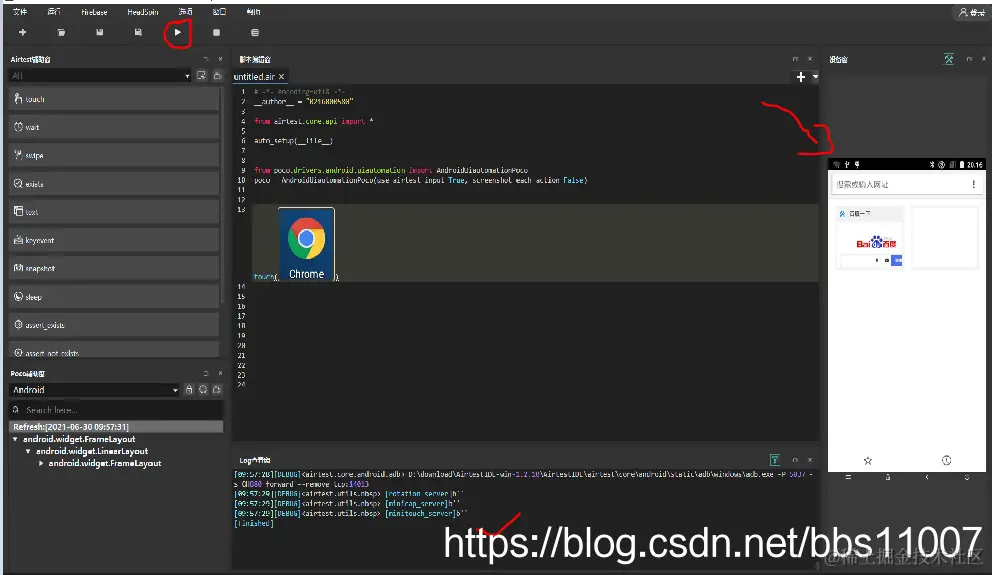Click the save script icon

[99, 32]
